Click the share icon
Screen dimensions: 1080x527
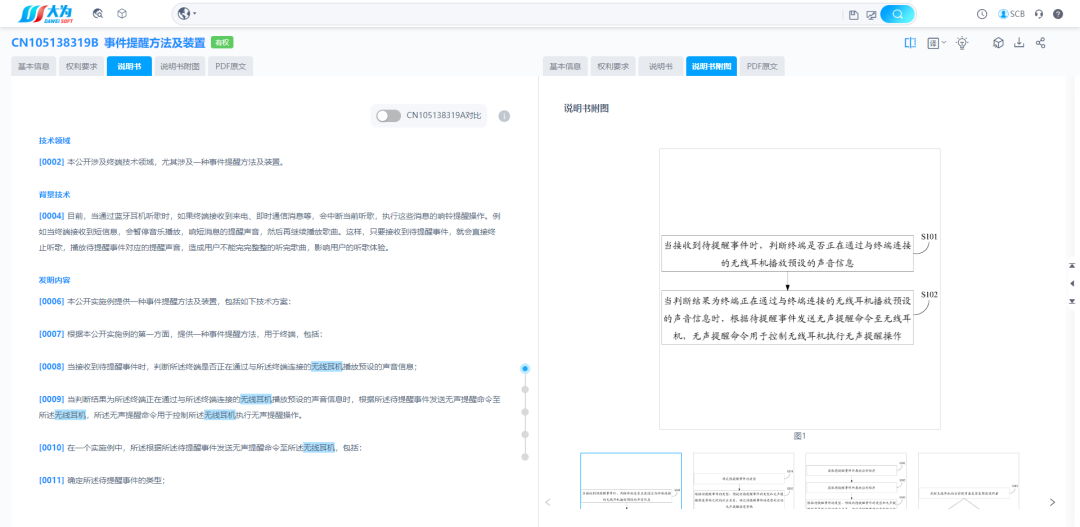click(x=1041, y=43)
